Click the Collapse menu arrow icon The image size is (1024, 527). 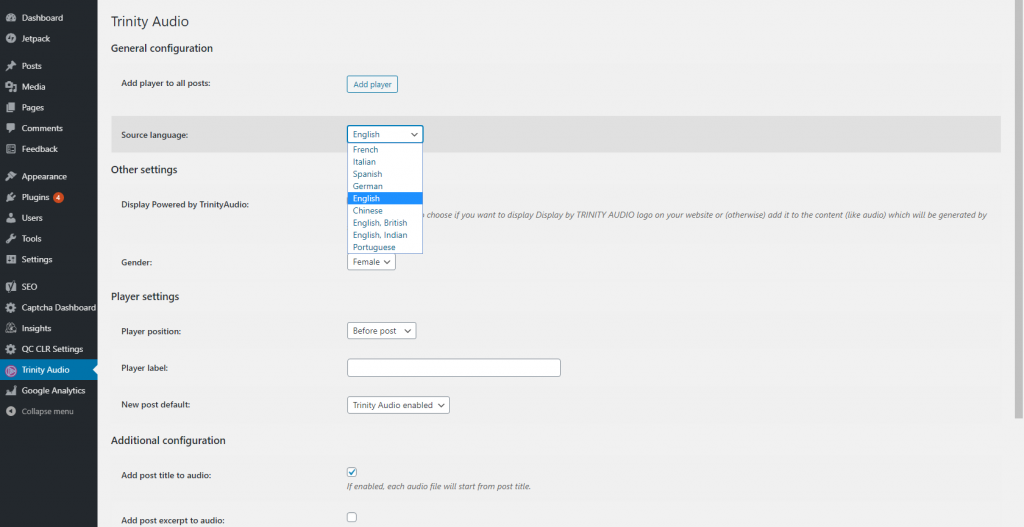click(x=10, y=411)
